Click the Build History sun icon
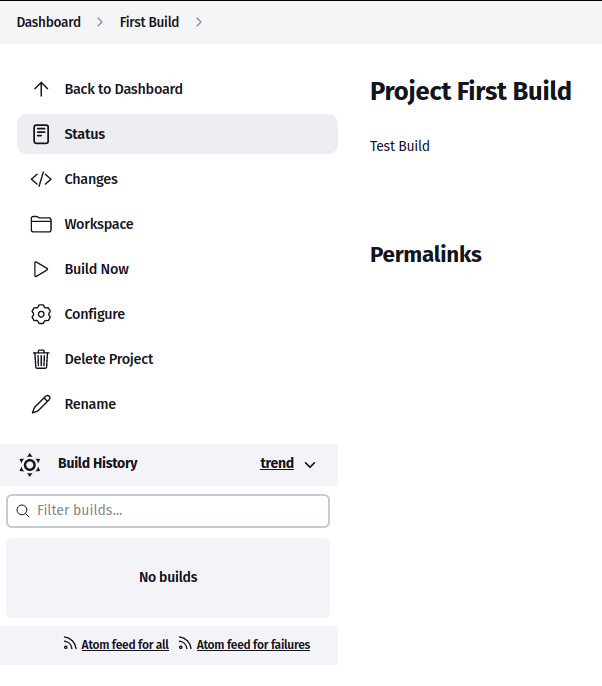602x686 pixels. tap(30, 464)
